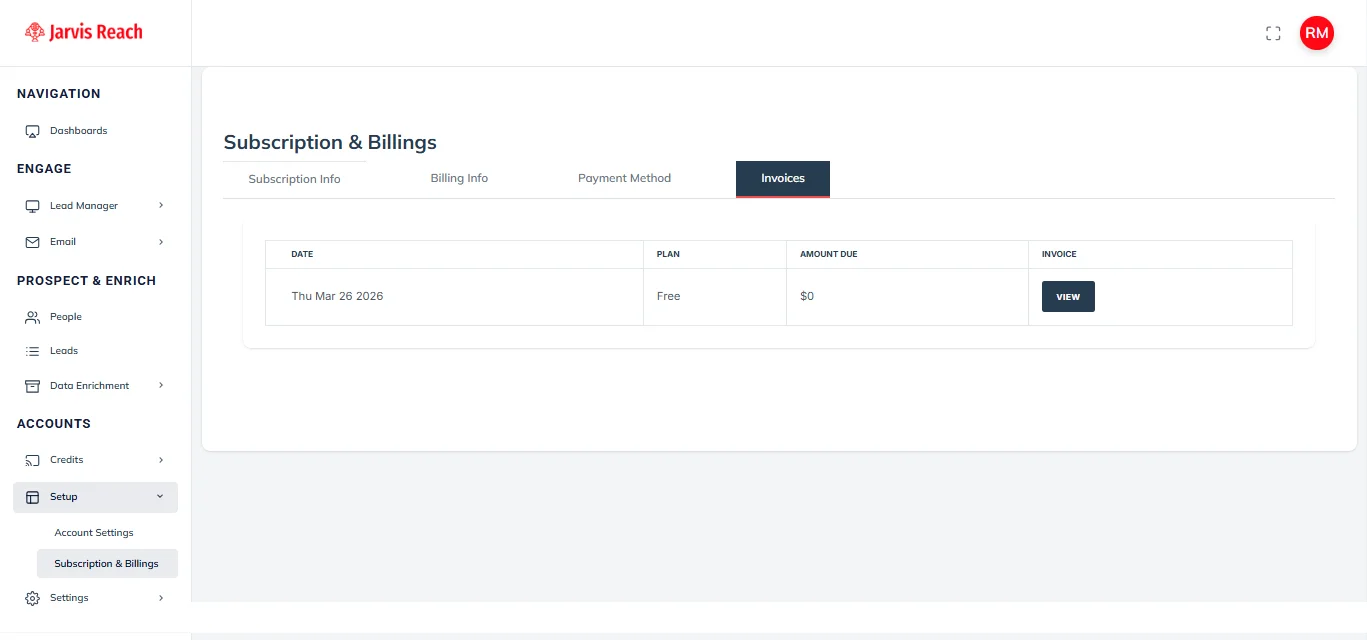Select the Leads list icon
1367x640 pixels.
point(31,350)
